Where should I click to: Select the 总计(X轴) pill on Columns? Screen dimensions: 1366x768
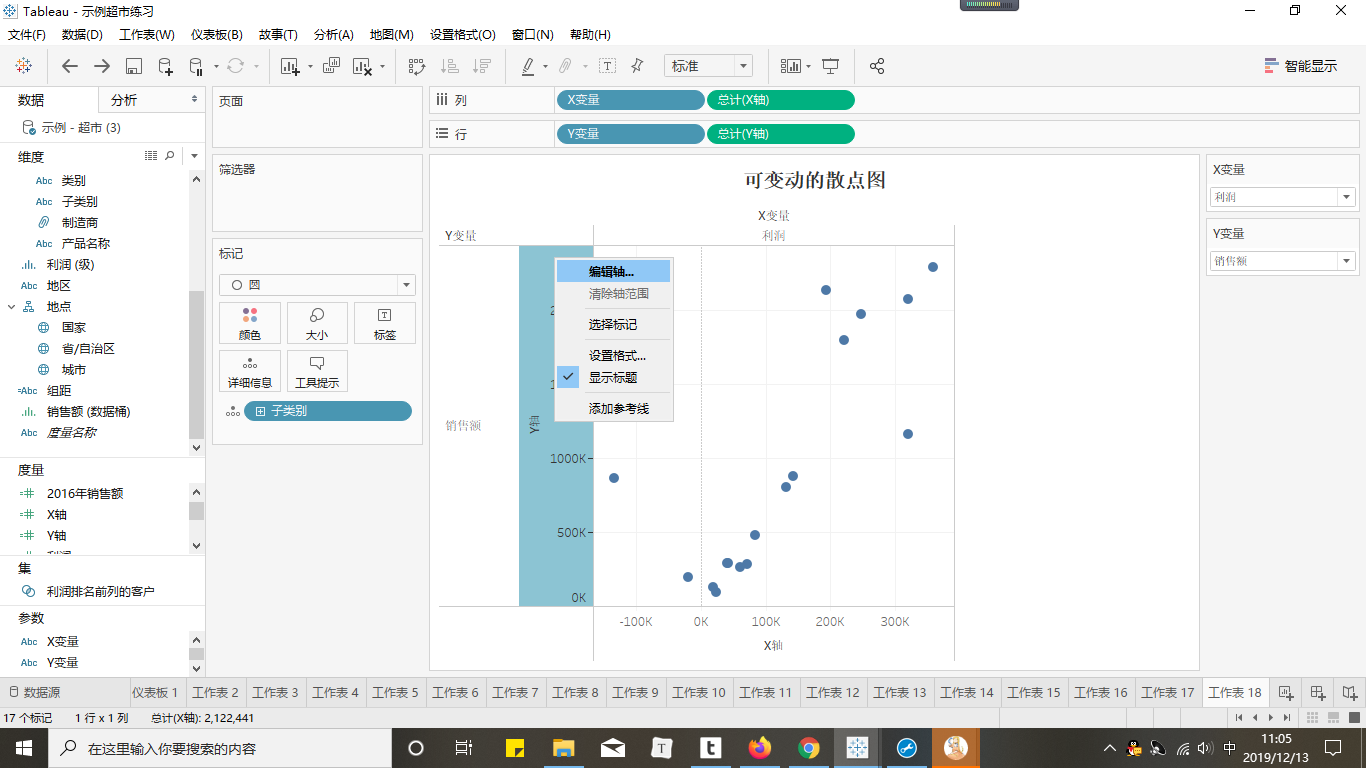point(781,100)
